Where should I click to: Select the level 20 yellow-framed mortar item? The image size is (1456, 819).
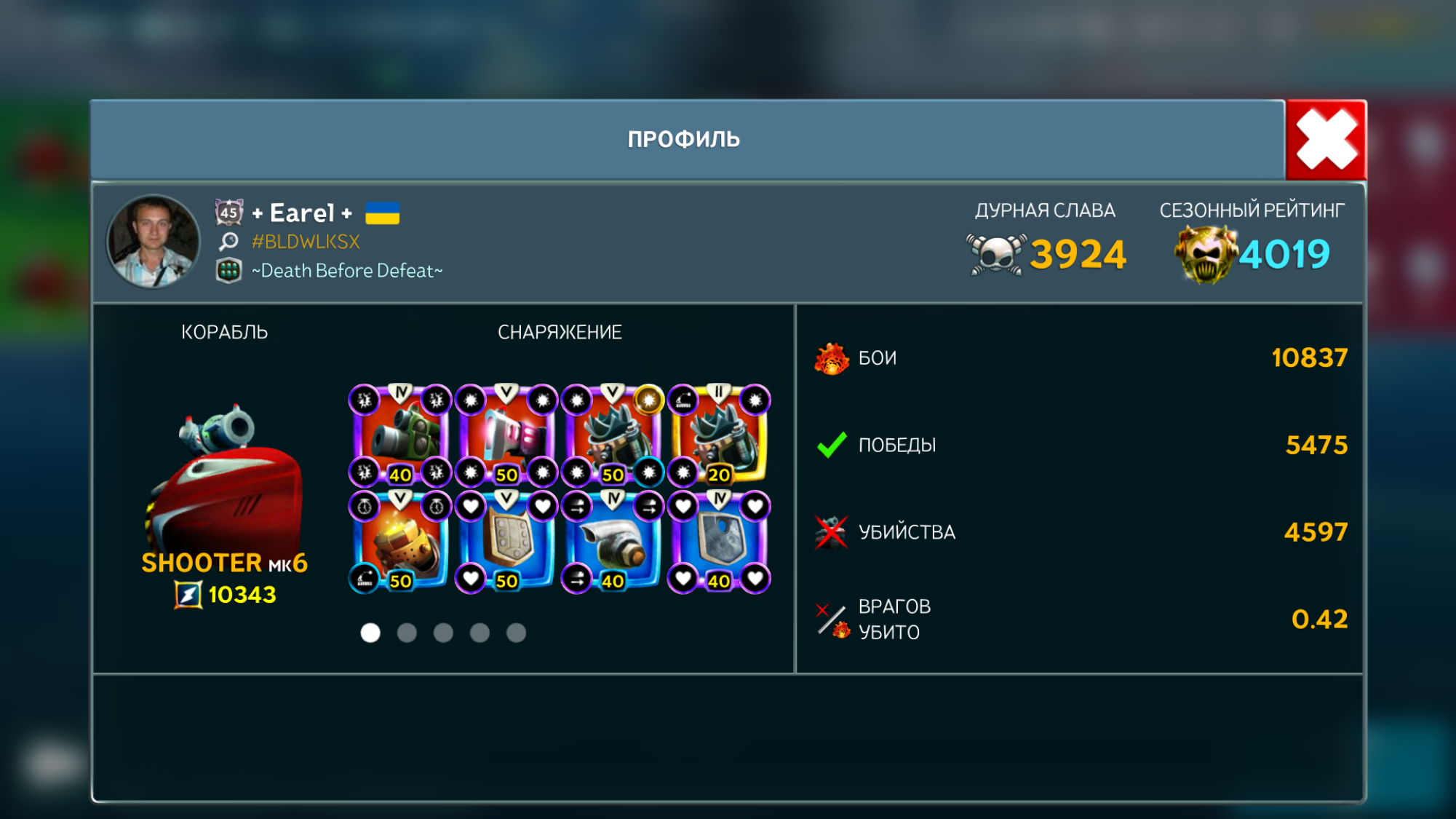719,435
